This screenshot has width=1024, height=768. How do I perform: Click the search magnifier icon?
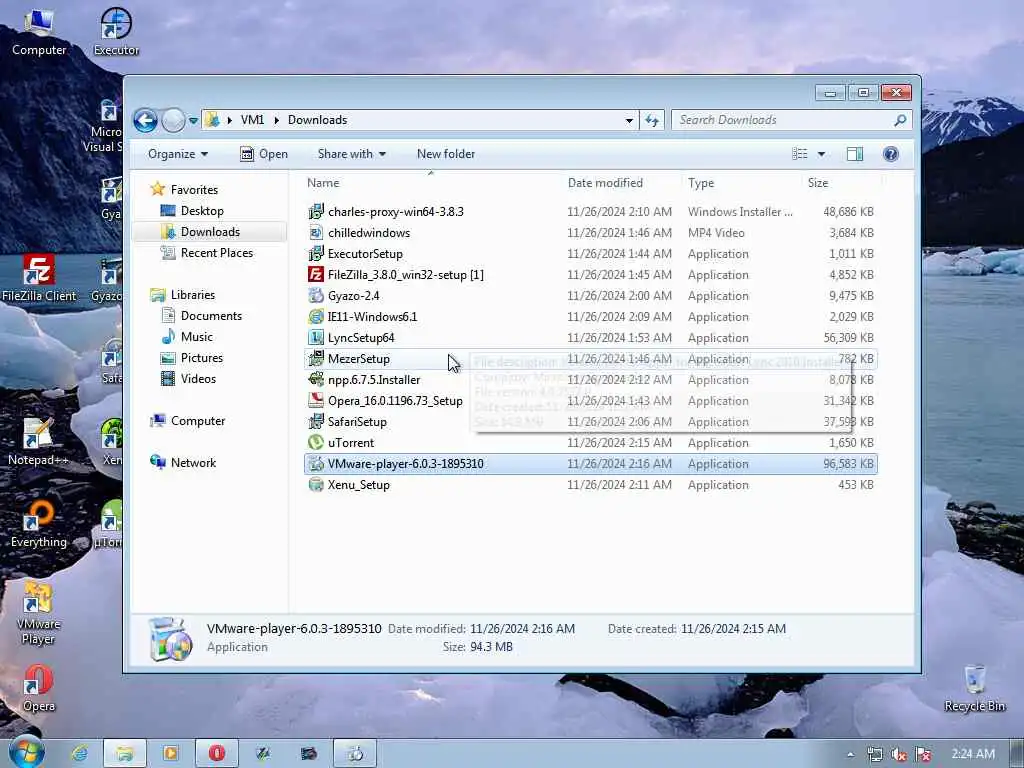[x=900, y=120]
